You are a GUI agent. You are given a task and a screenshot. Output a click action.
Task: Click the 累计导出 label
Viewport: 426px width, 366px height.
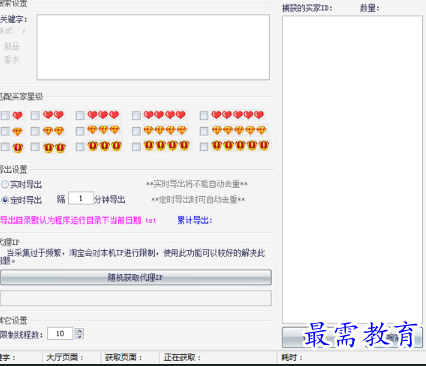pos(195,220)
